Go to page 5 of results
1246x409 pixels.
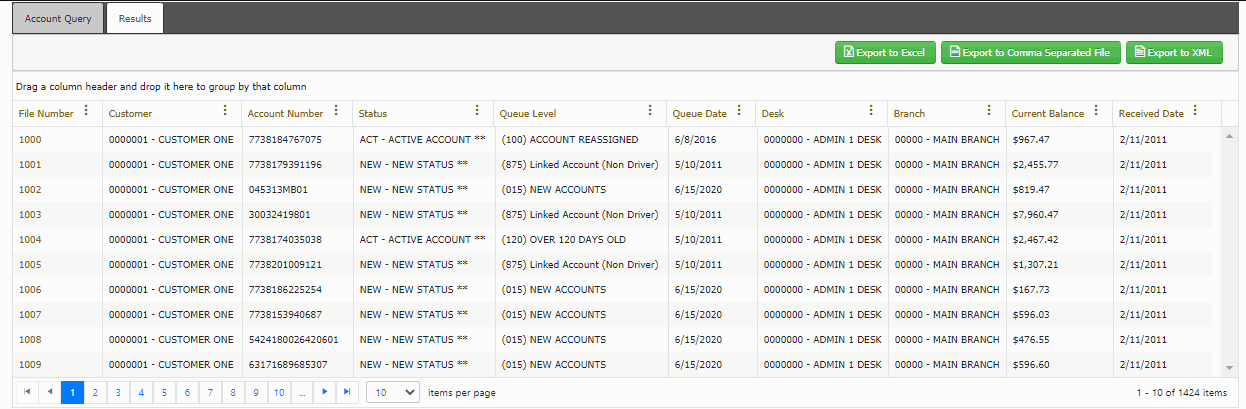pyautogui.click(x=164, y=392)
